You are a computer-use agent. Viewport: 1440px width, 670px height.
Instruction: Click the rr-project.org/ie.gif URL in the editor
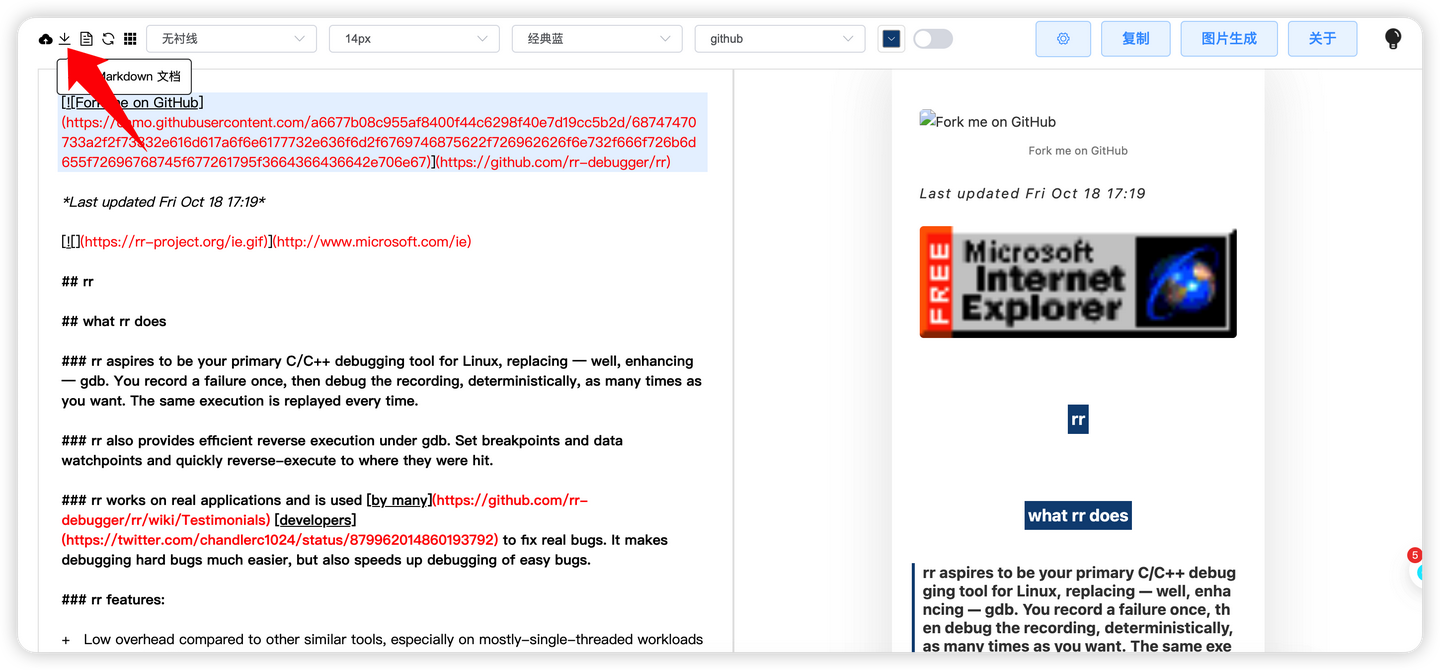175,242
